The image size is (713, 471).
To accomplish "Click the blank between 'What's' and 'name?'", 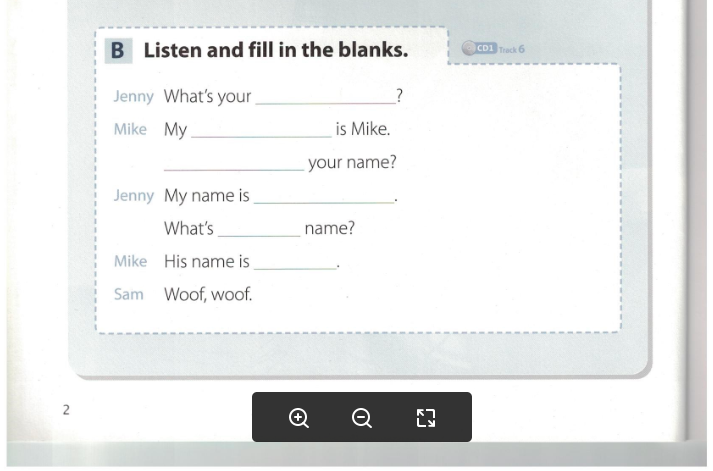I will (259, 228).
